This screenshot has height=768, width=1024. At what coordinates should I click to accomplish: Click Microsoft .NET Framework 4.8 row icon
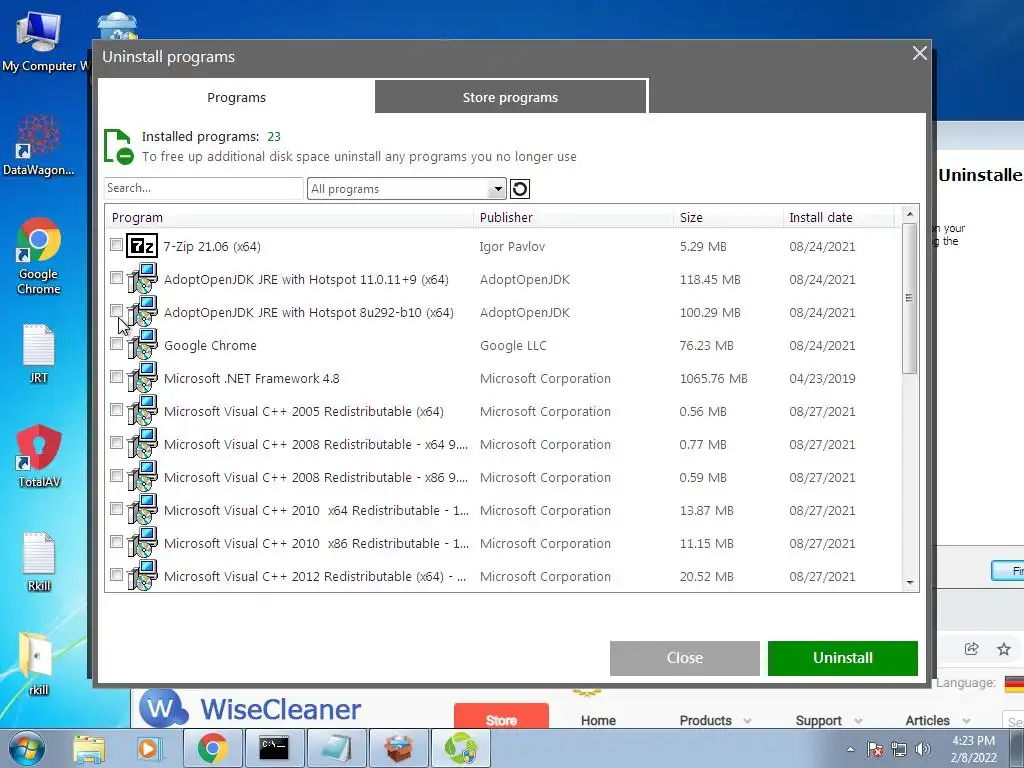142,377
